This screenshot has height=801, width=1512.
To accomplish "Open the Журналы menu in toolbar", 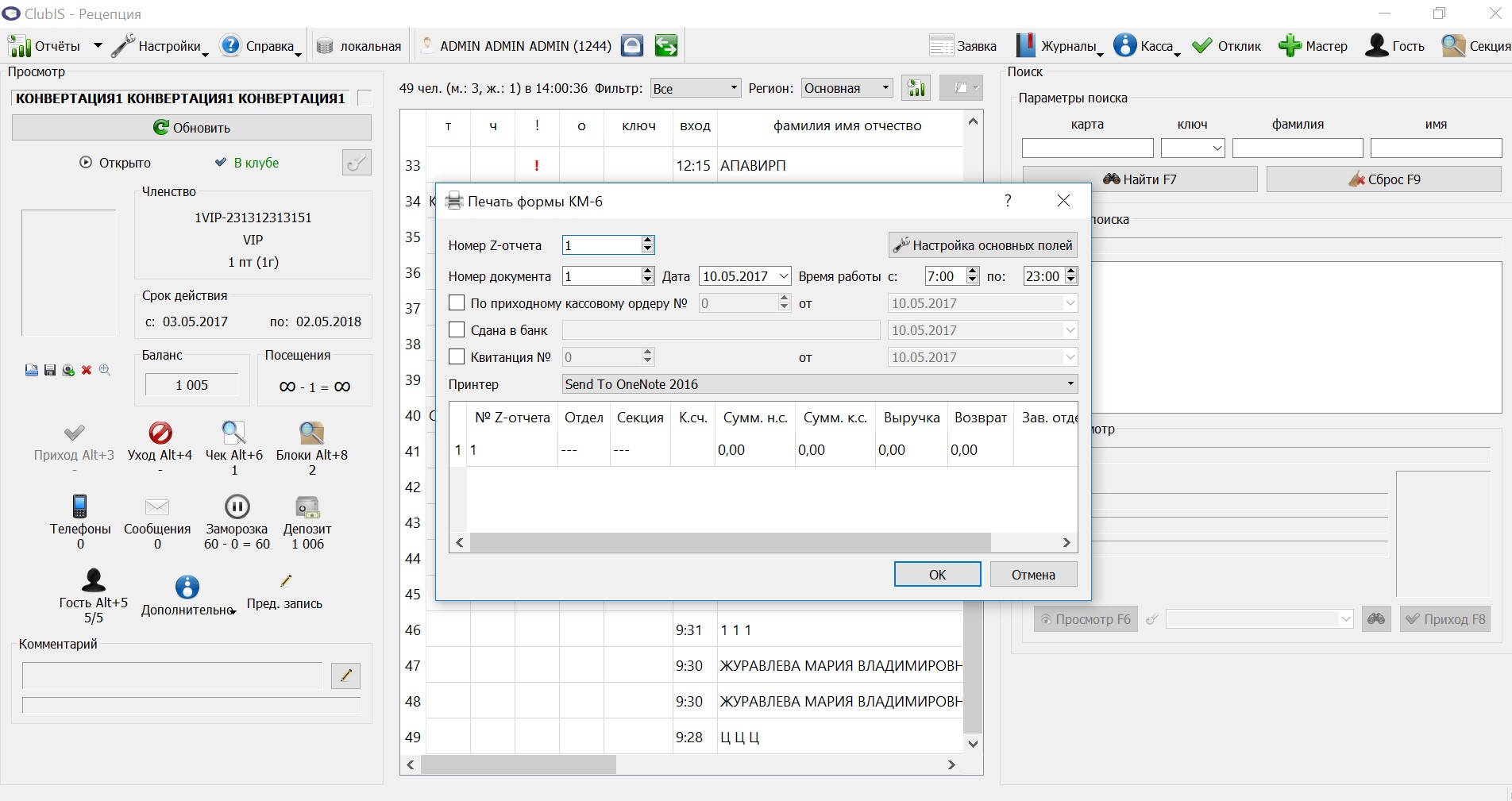I will pyautogui.click(x=1059, y=46).
